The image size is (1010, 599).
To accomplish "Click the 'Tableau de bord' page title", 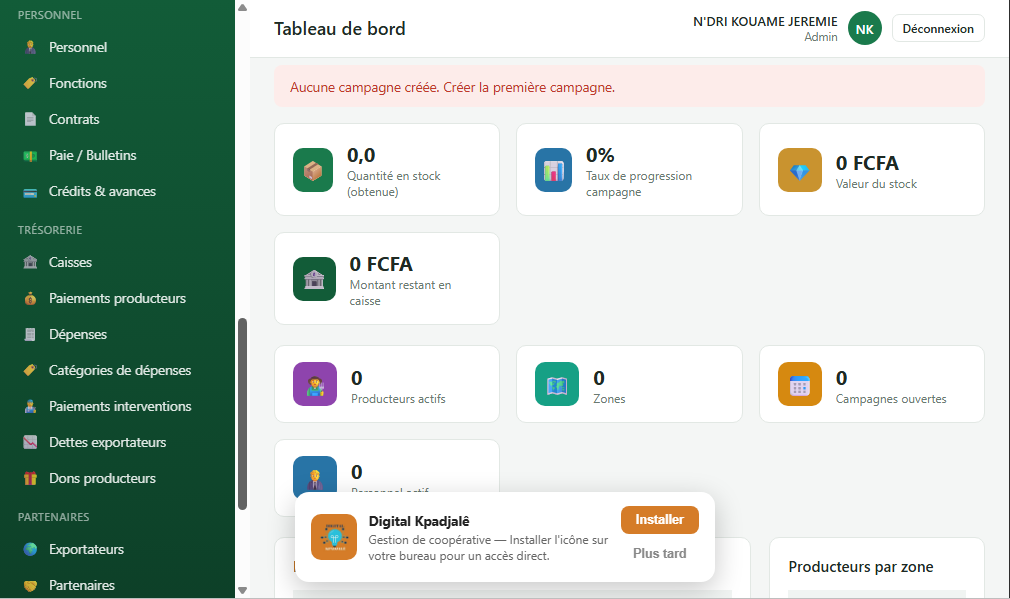I will pos(339,29).
